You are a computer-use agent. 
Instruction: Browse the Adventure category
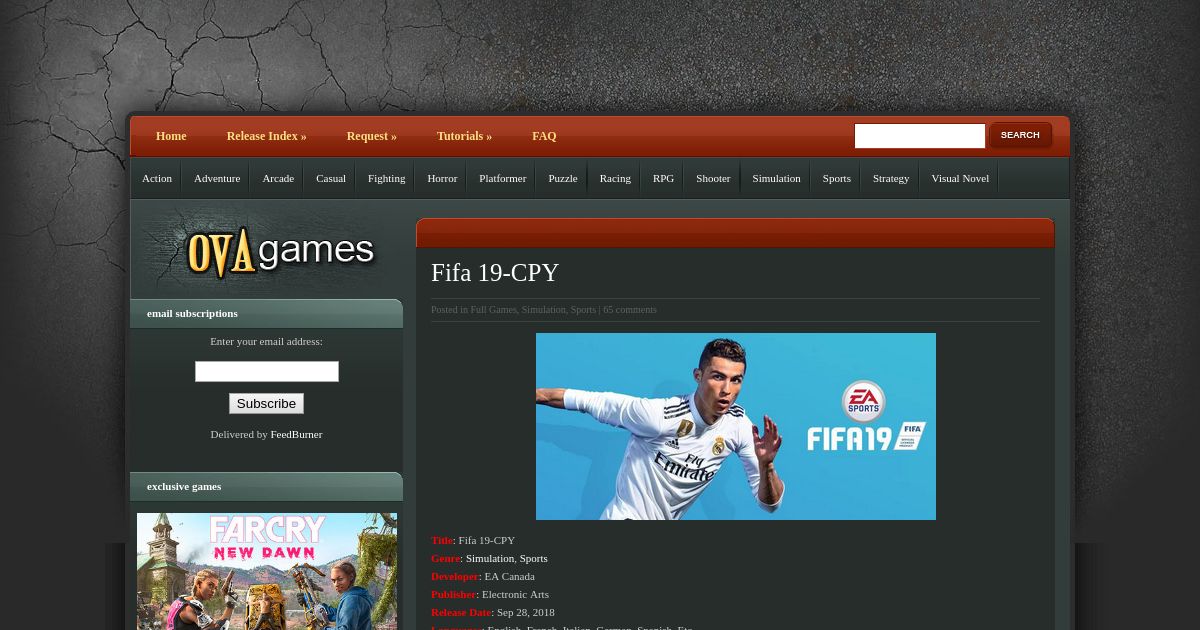217,178
